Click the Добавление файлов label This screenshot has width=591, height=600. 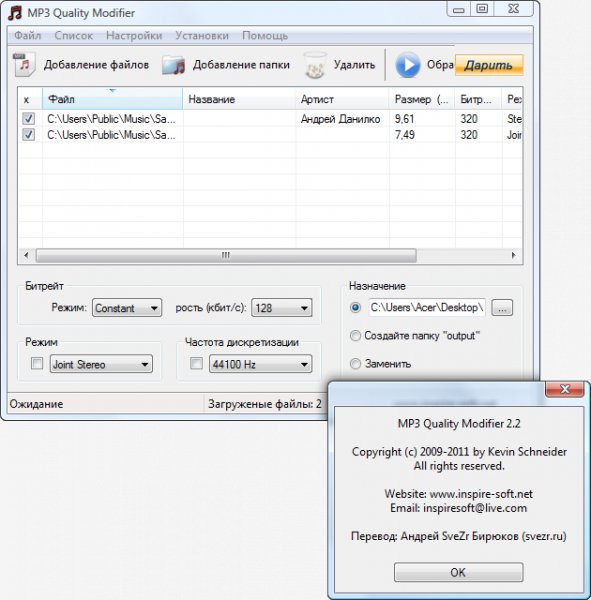(96, 65)
